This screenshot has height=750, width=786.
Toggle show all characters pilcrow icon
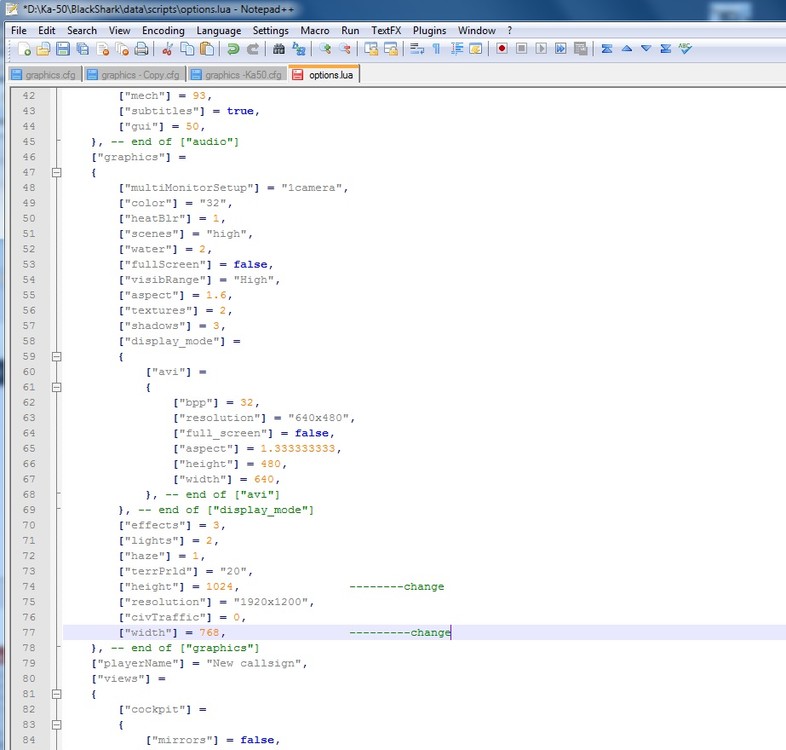436,48
